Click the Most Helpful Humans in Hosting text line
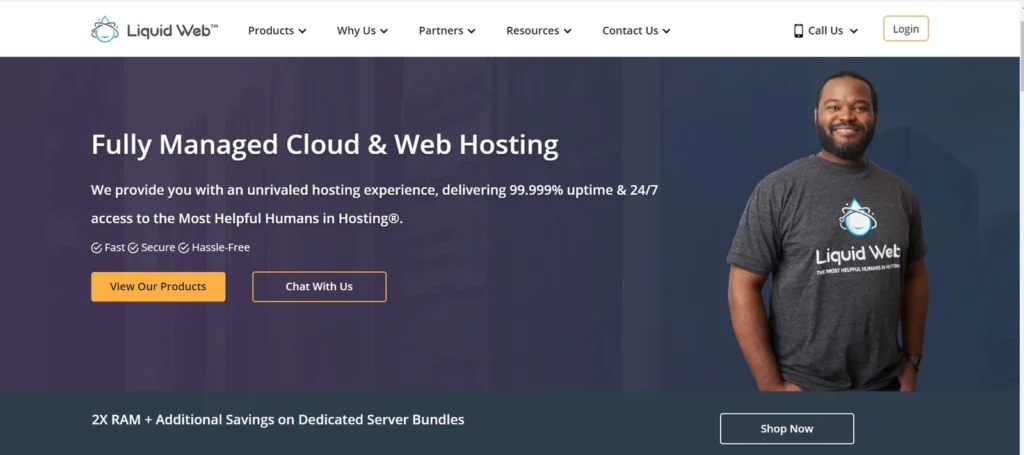Viewport: 1024px width, 455px height. tap(247, 219)
